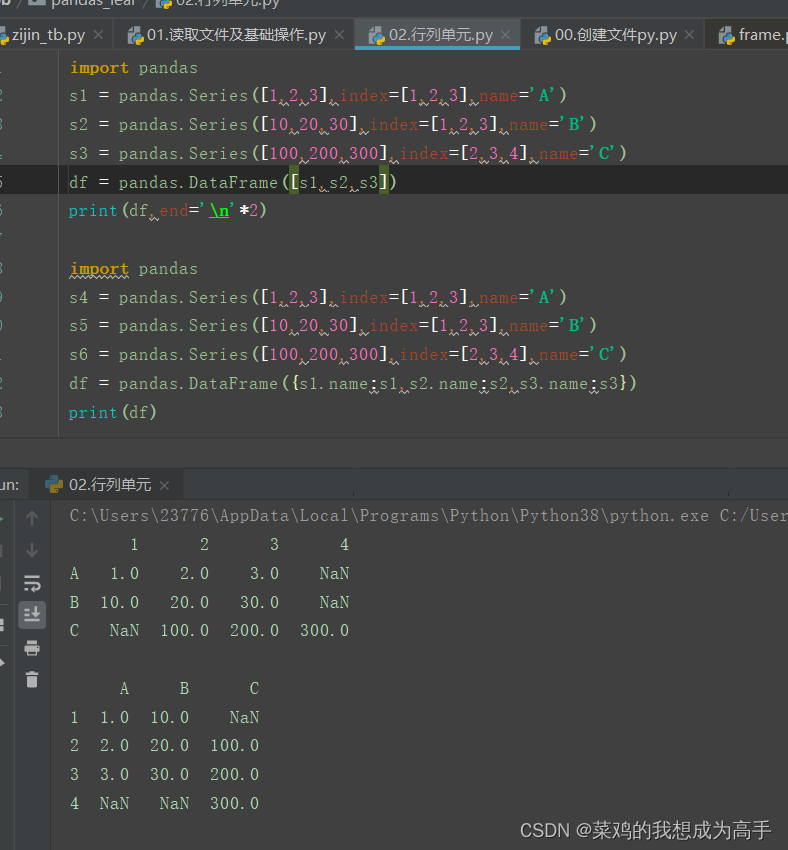Print the console output using printer icon
This screenshot has width=788, height=850.
(x=32, y=648)
